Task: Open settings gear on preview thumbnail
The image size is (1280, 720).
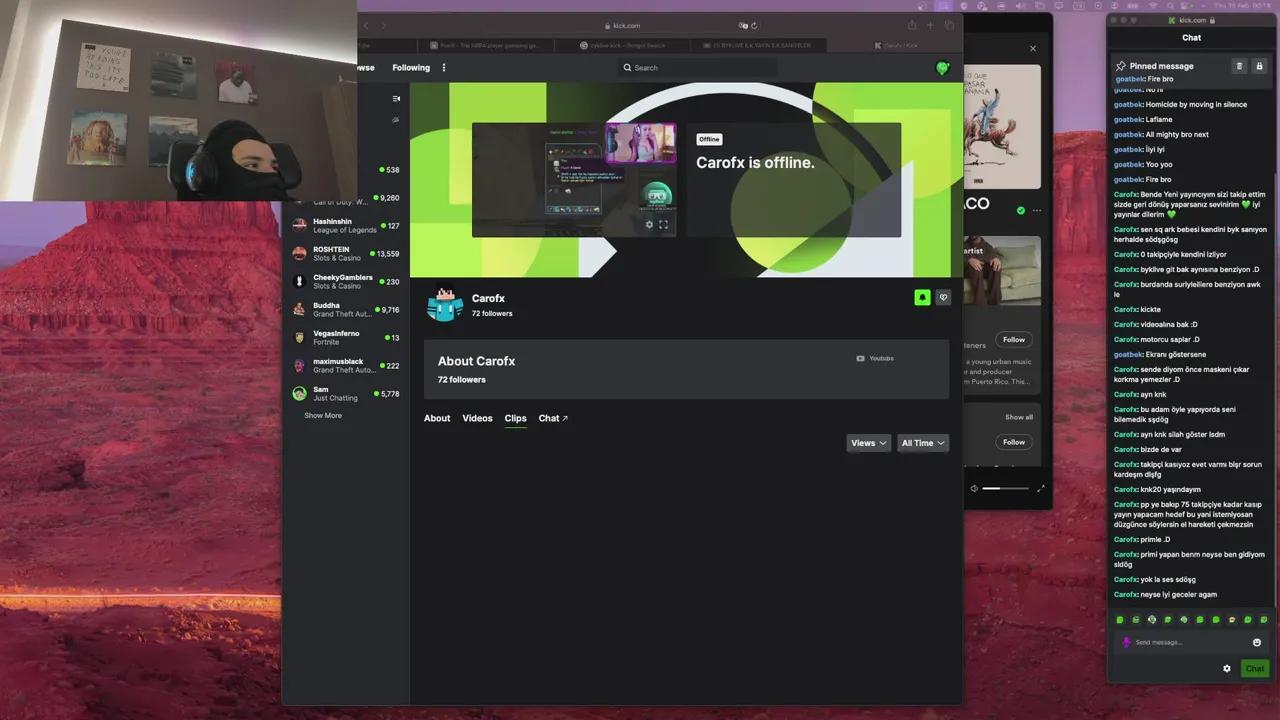Action: tap(649, 224)
